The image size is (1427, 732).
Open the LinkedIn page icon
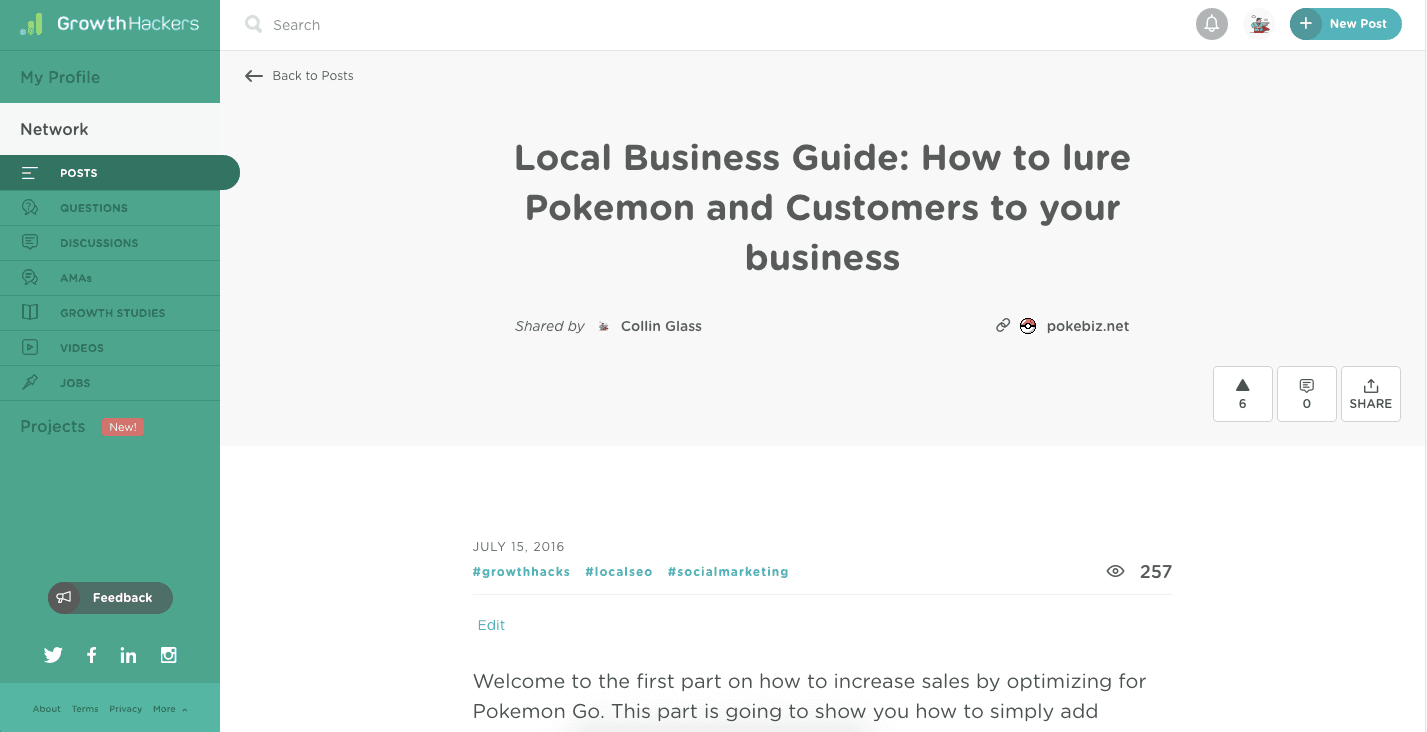128,655
